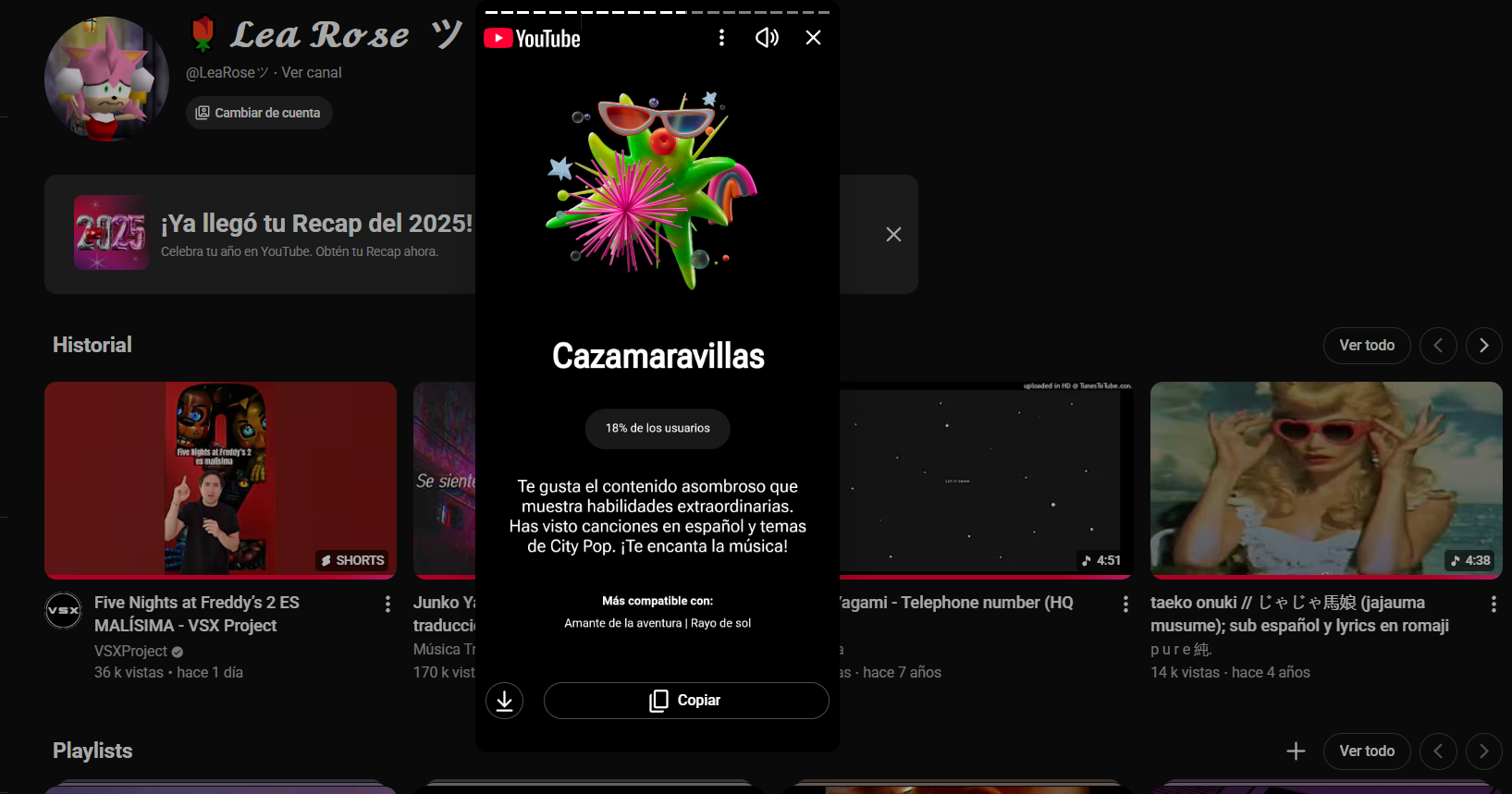Play the taeko onuki video thumbnail

click(x=1326, y=481)
